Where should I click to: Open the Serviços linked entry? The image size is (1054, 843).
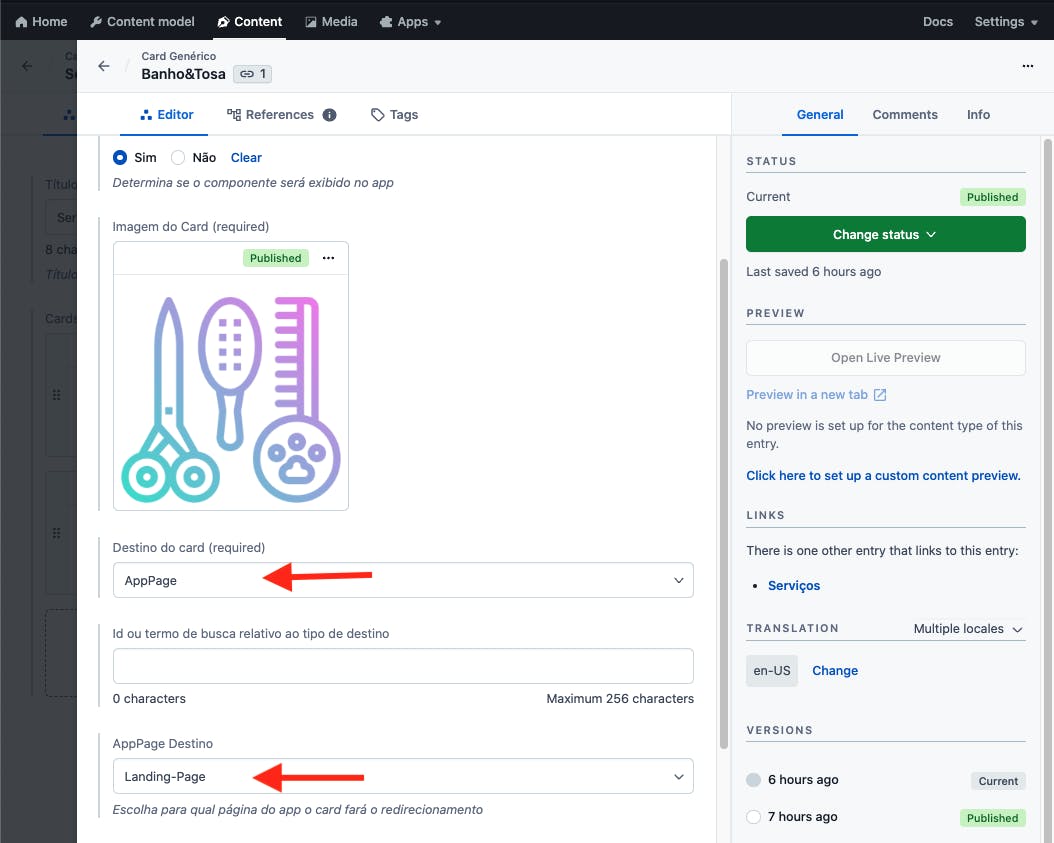[x=794, y=586]
